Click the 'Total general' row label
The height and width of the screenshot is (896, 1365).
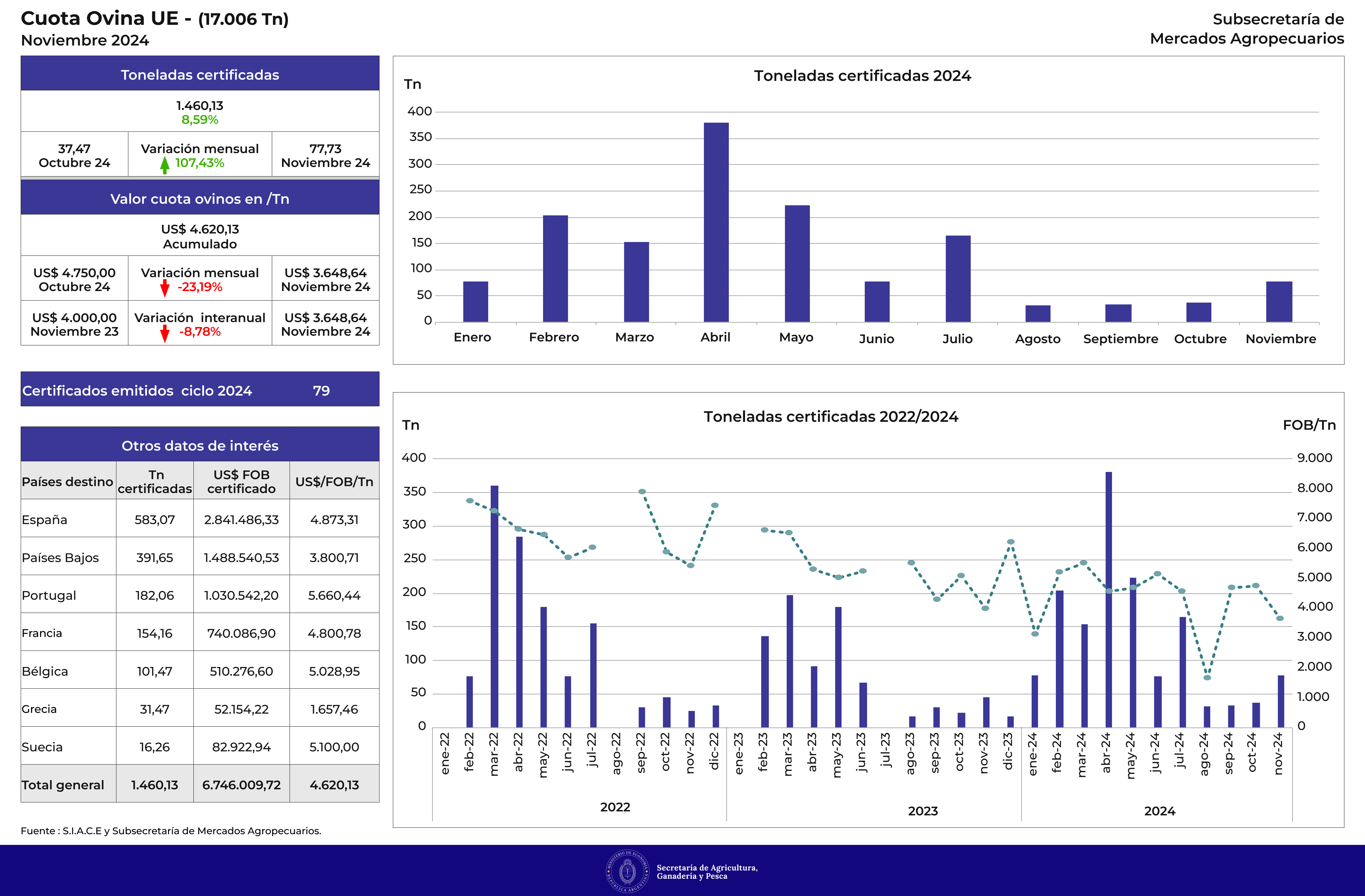[x=63, y=785]
